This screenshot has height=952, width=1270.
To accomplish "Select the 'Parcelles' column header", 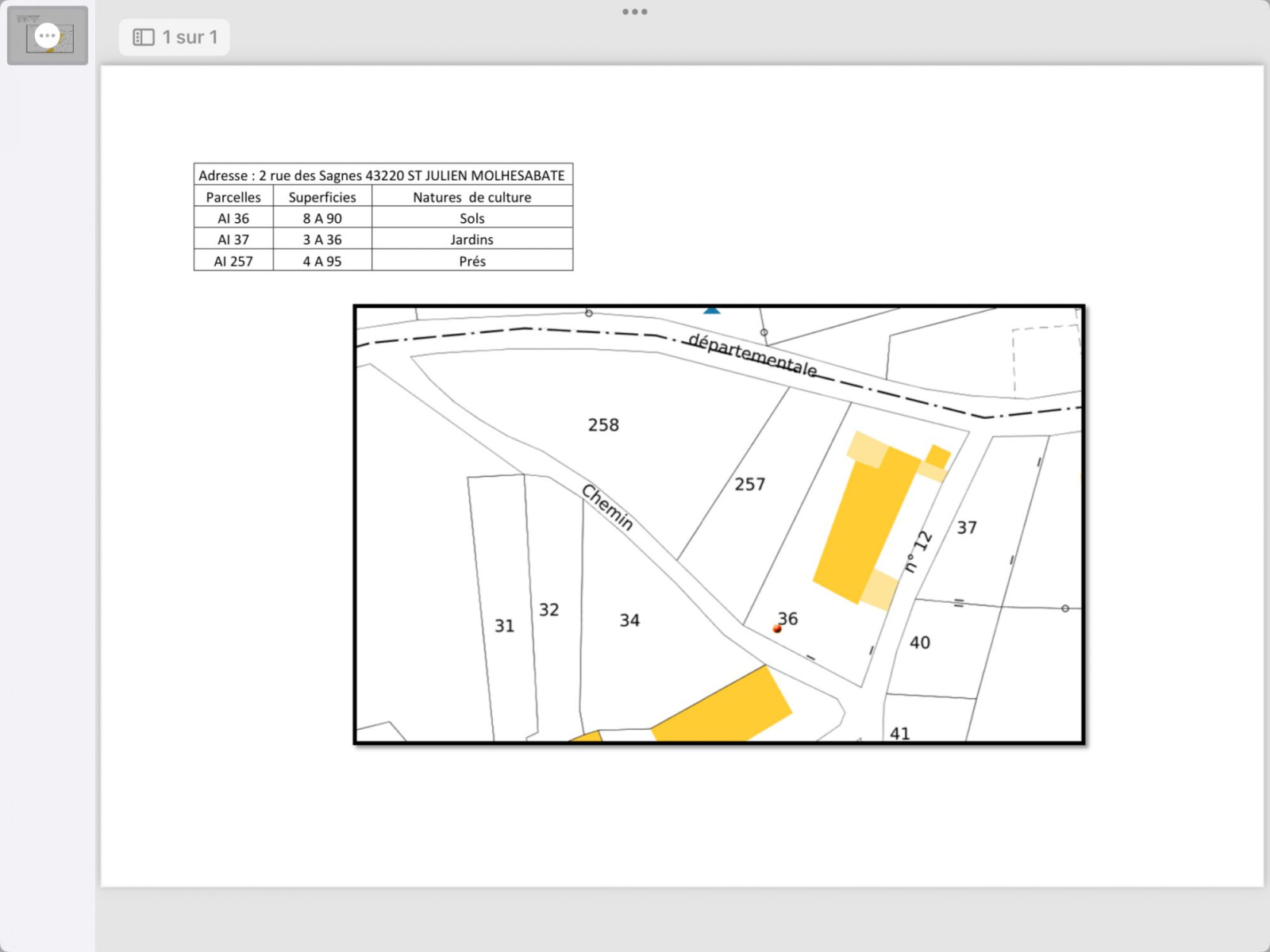I will pos(233,197).
